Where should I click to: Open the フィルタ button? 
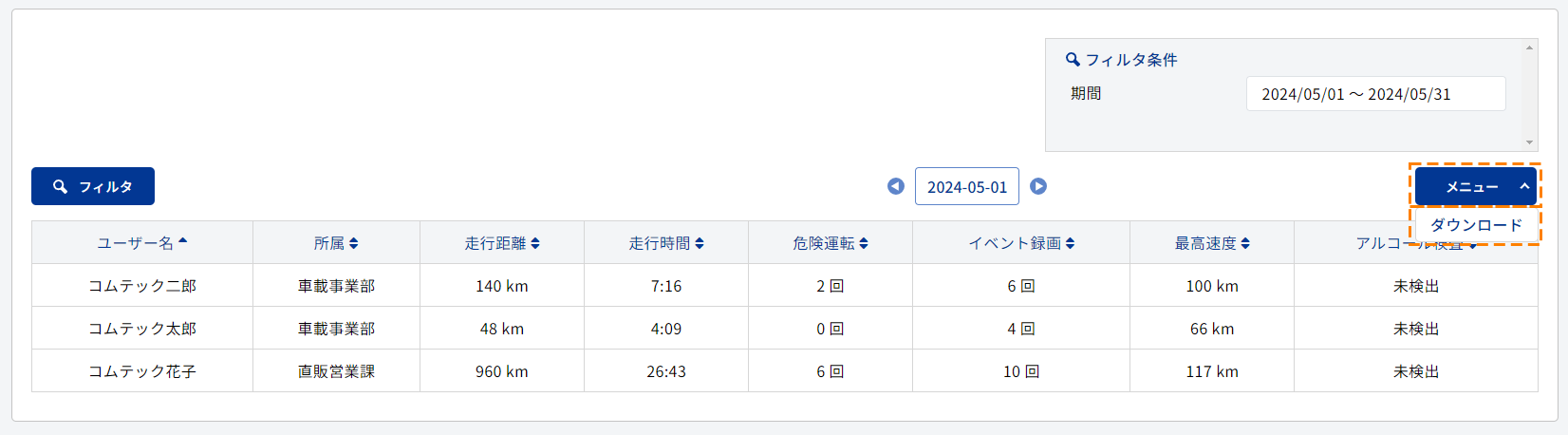pyautogui.click(x=93, y=186)
